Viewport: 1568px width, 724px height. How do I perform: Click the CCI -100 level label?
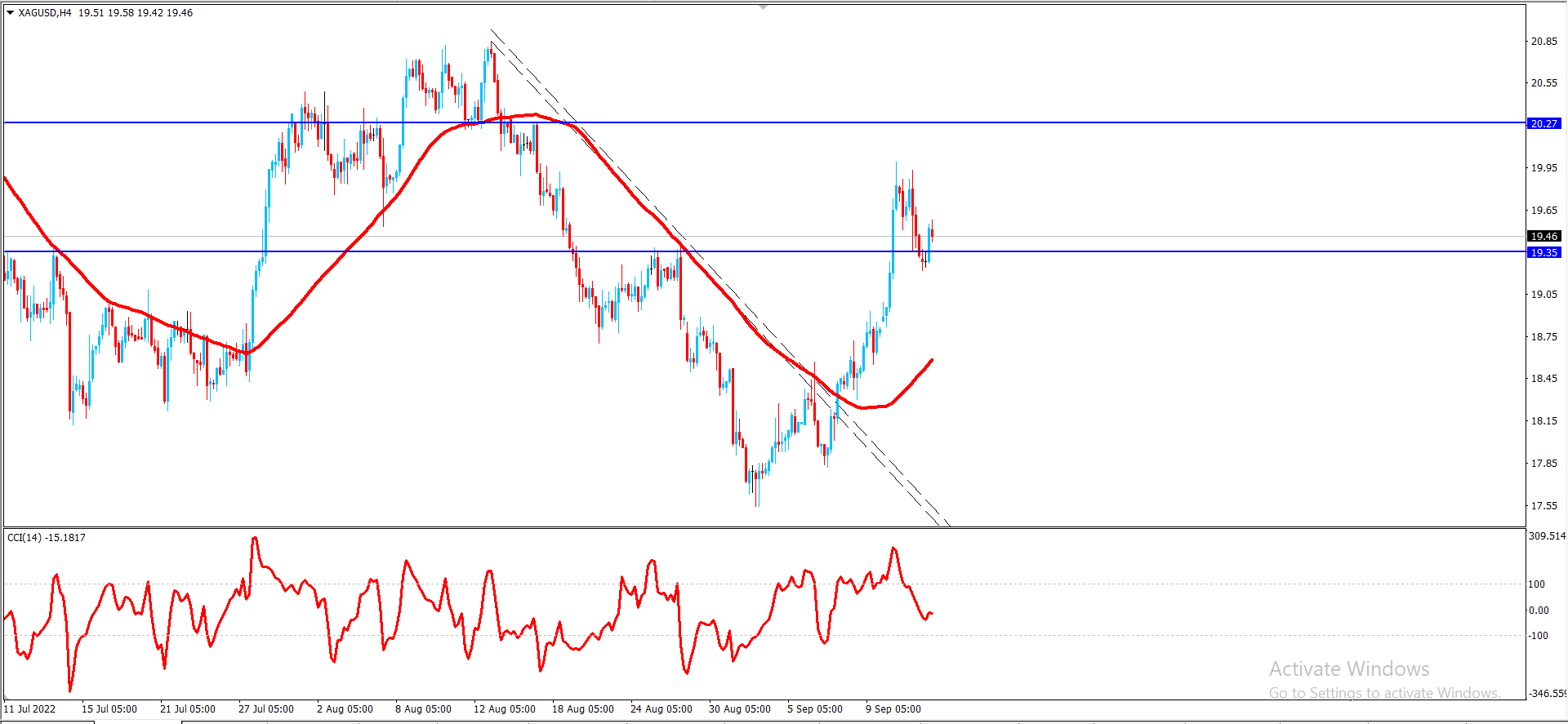1539,635
